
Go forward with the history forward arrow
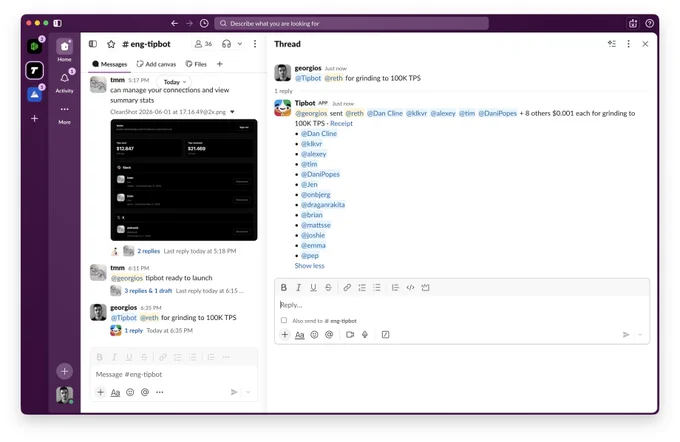click(x=189, y=23)
